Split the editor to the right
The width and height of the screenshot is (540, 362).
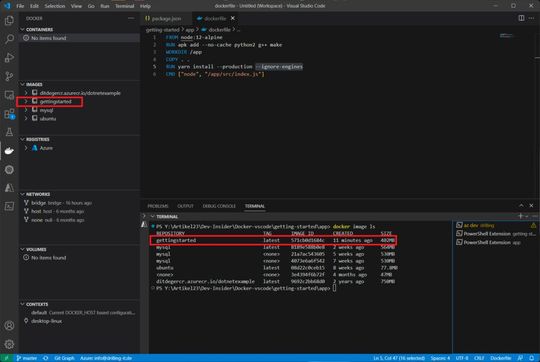521,18
